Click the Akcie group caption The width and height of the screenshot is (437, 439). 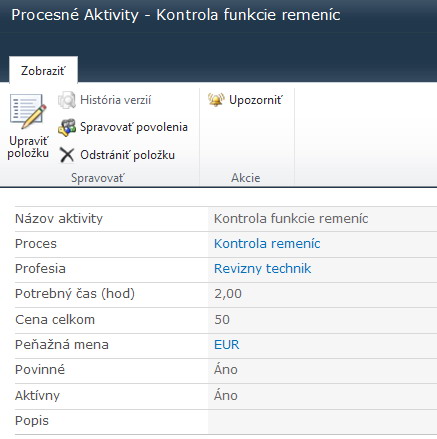click(x=246, y=178)
